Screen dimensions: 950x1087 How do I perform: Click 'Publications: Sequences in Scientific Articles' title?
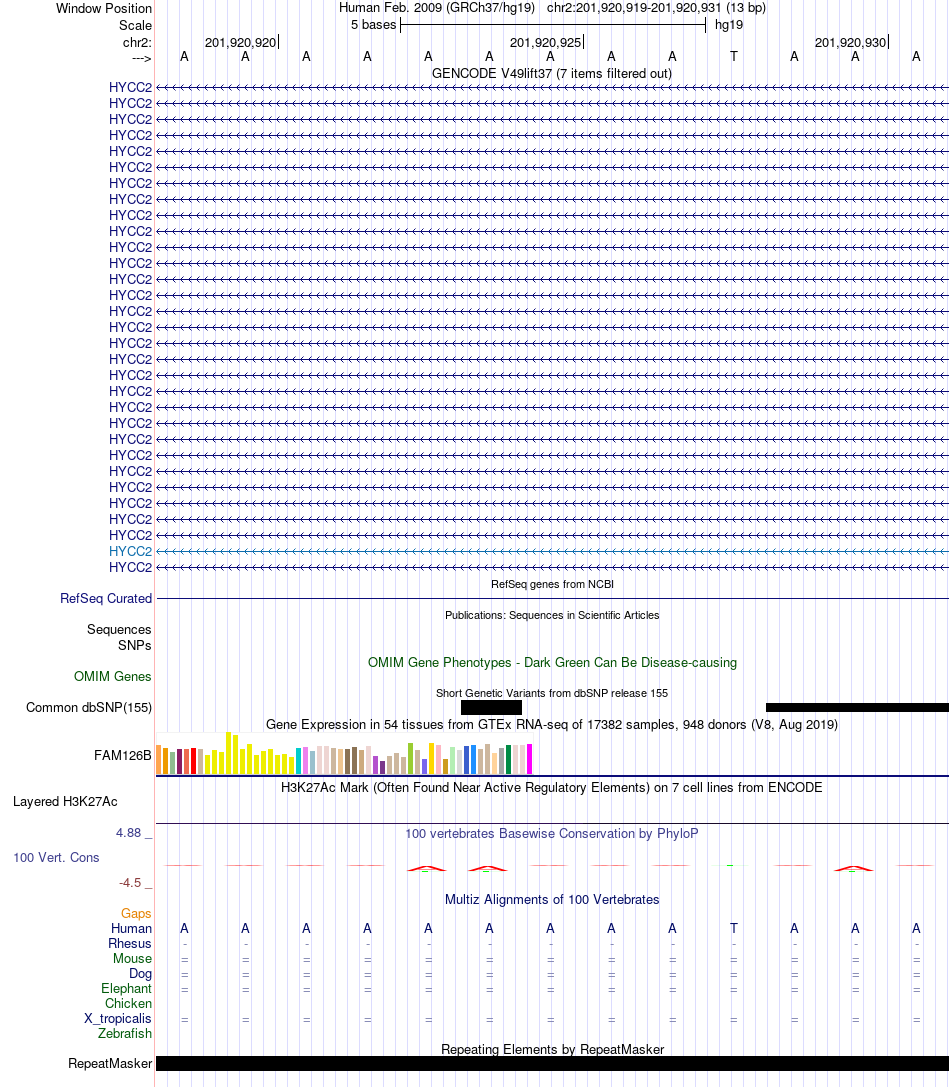[552, 616]
